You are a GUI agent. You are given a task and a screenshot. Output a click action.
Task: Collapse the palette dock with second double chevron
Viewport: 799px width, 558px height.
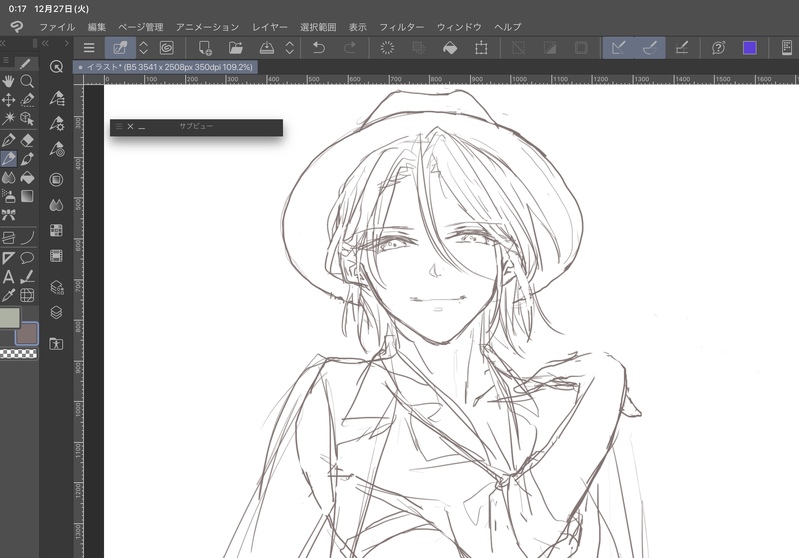[x=45, y=43]
